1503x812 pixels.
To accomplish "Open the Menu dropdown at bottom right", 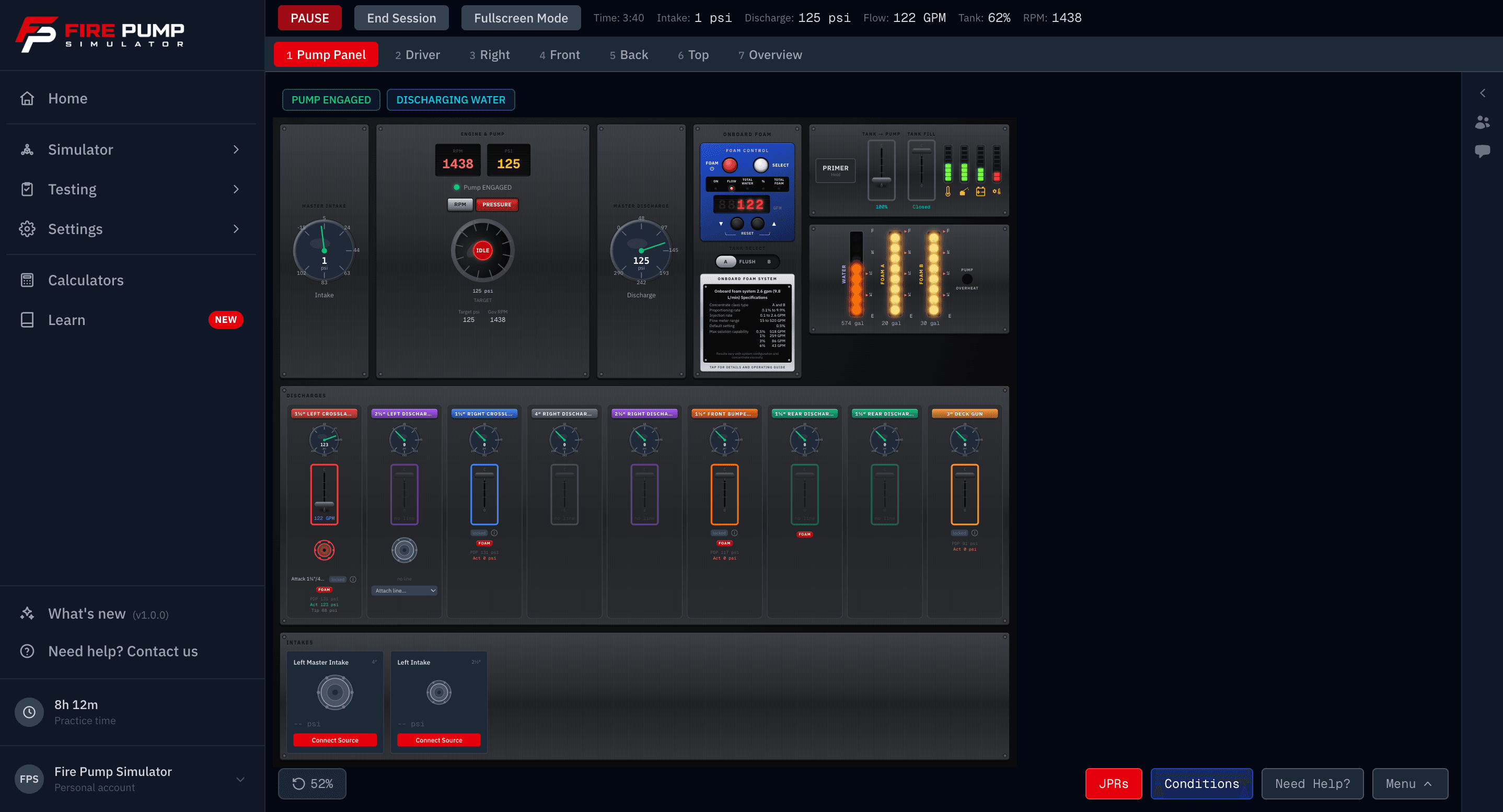I will [1409, 783].
